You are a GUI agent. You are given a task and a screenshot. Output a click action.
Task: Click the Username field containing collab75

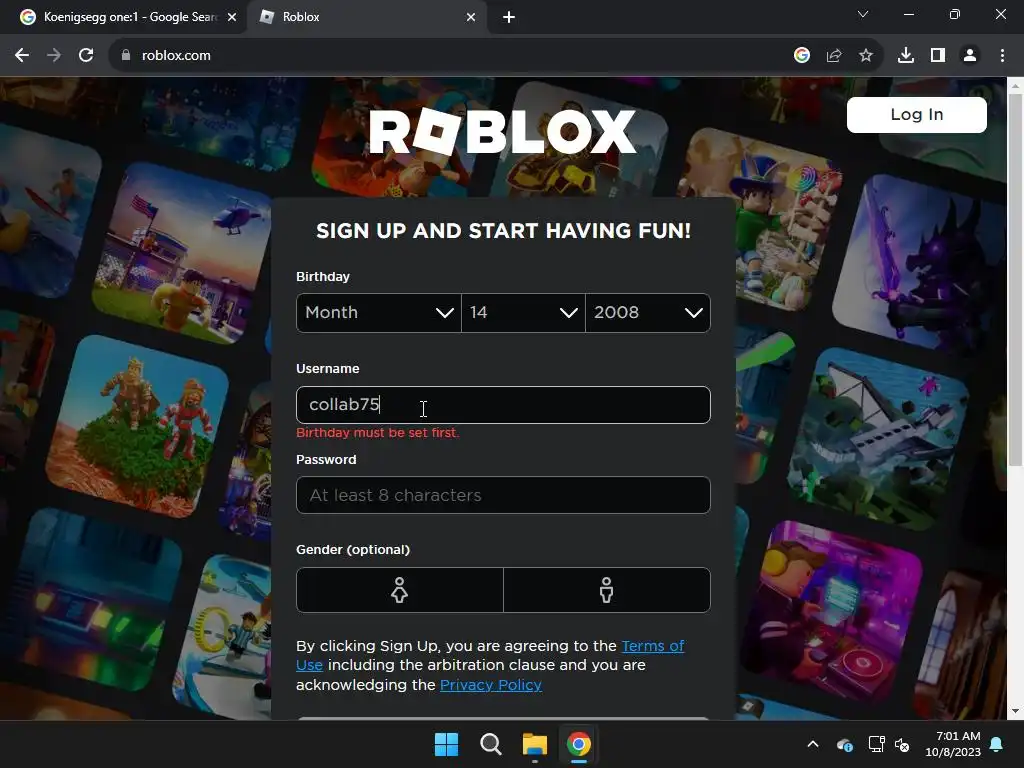(503, 405)
